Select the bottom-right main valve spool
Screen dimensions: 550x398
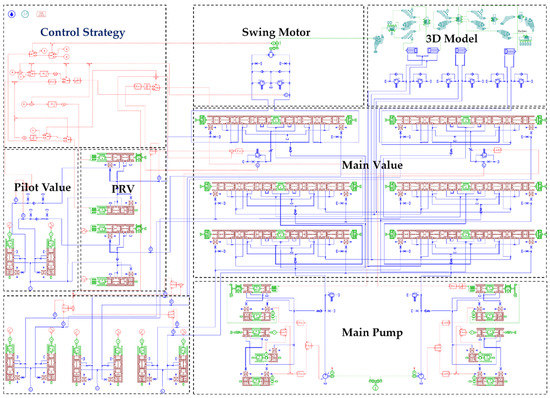[x=465, y=235]
